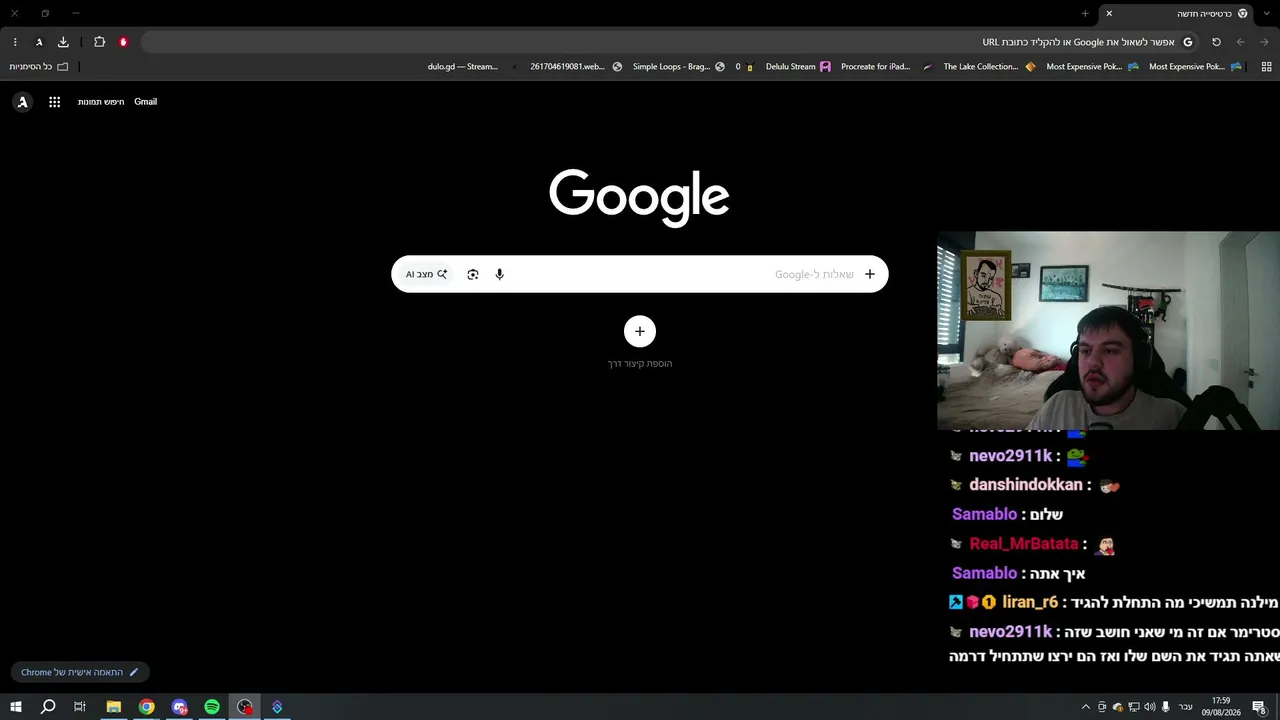Screen dimensions: 1280x720
Task: Switch keyboard language indicator in tray
Action: click(x=1186, y=707)
